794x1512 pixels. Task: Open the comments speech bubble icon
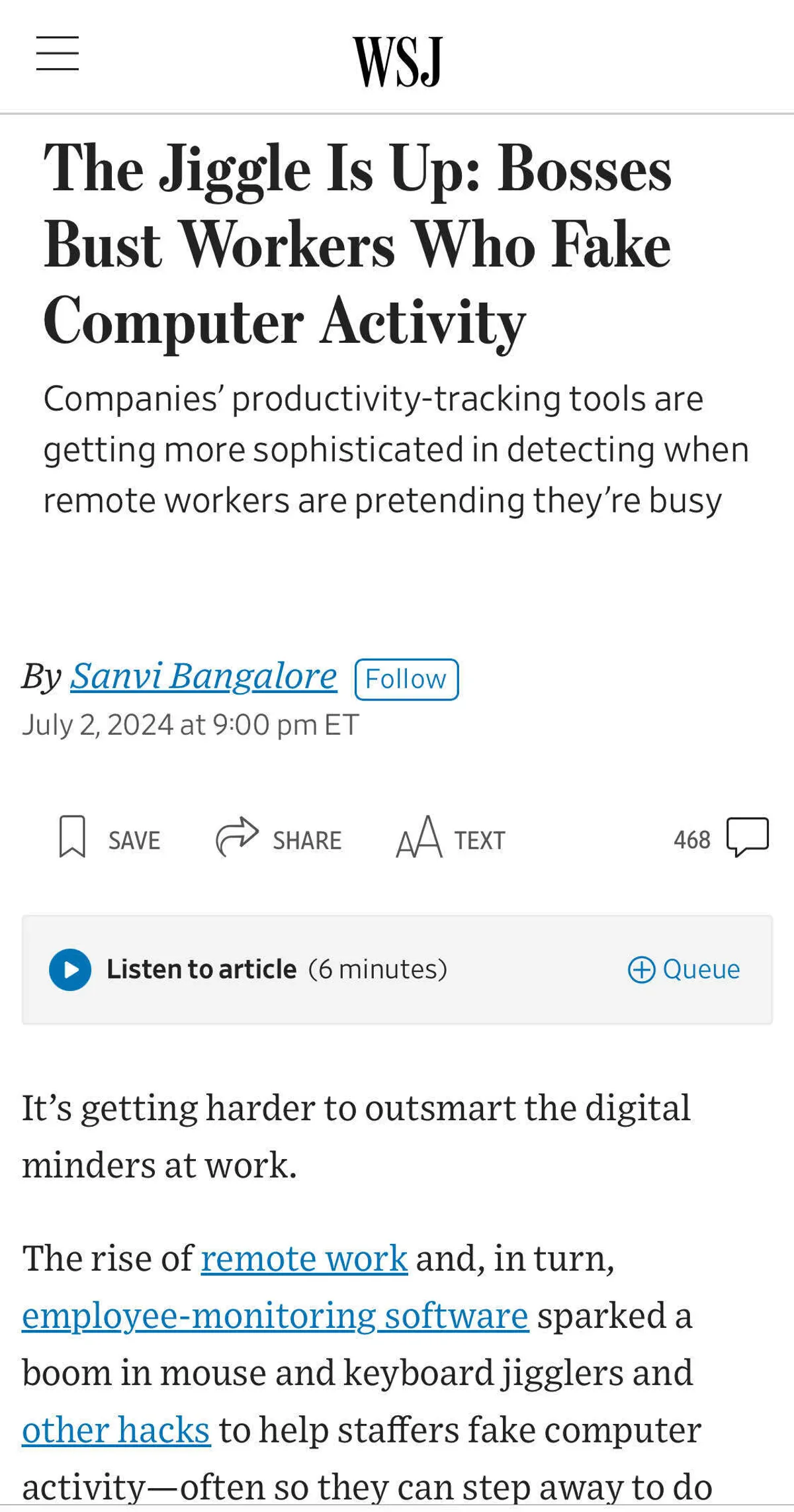748,837
